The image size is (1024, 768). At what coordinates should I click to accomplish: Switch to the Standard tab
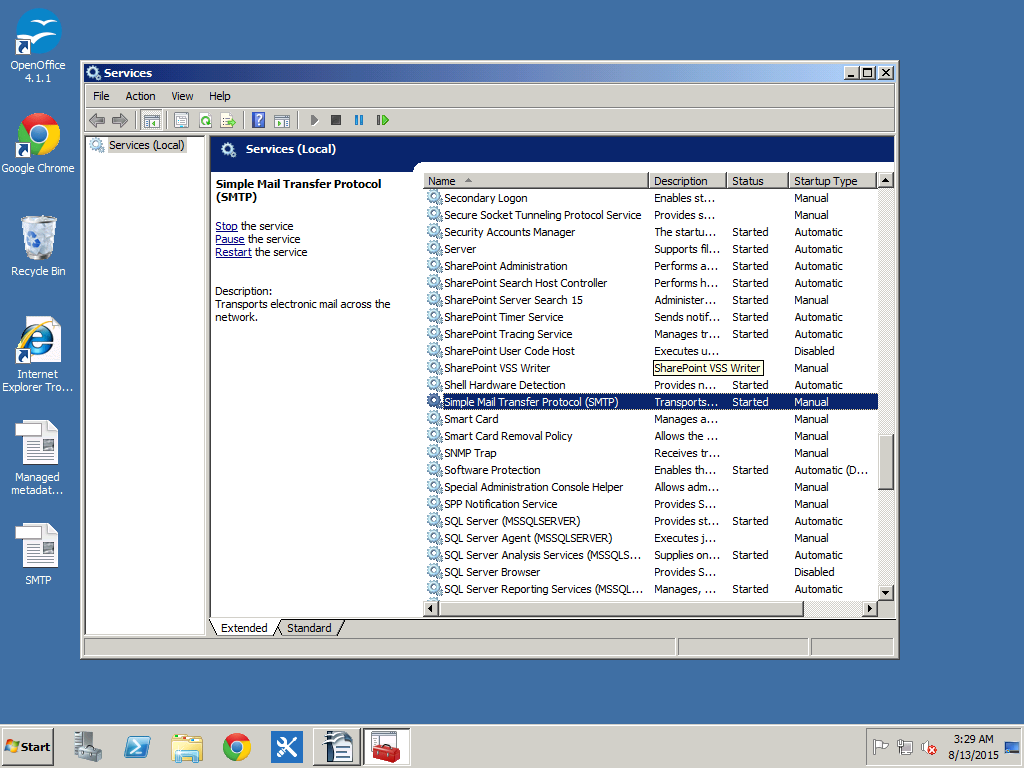click(309, 628)
